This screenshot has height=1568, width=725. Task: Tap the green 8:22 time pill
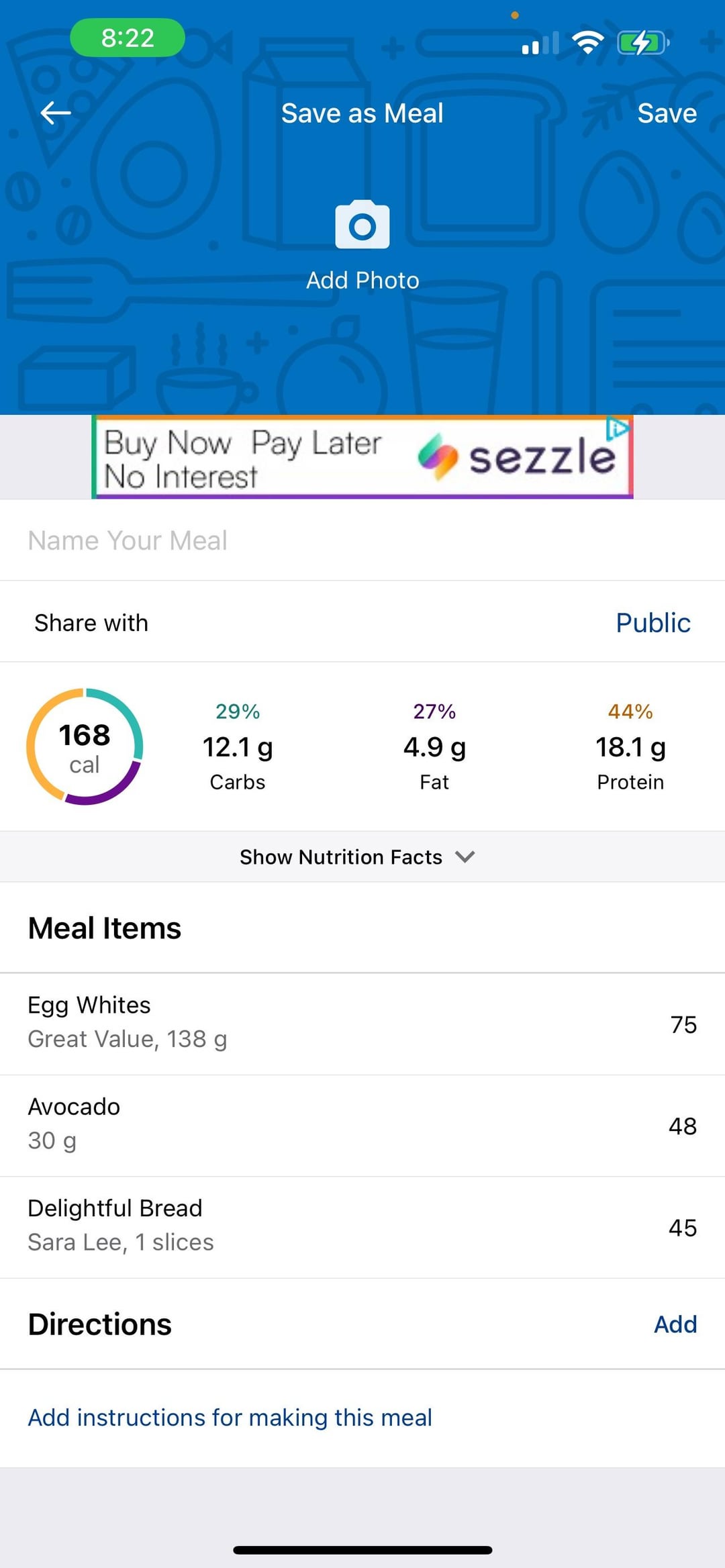128,38
